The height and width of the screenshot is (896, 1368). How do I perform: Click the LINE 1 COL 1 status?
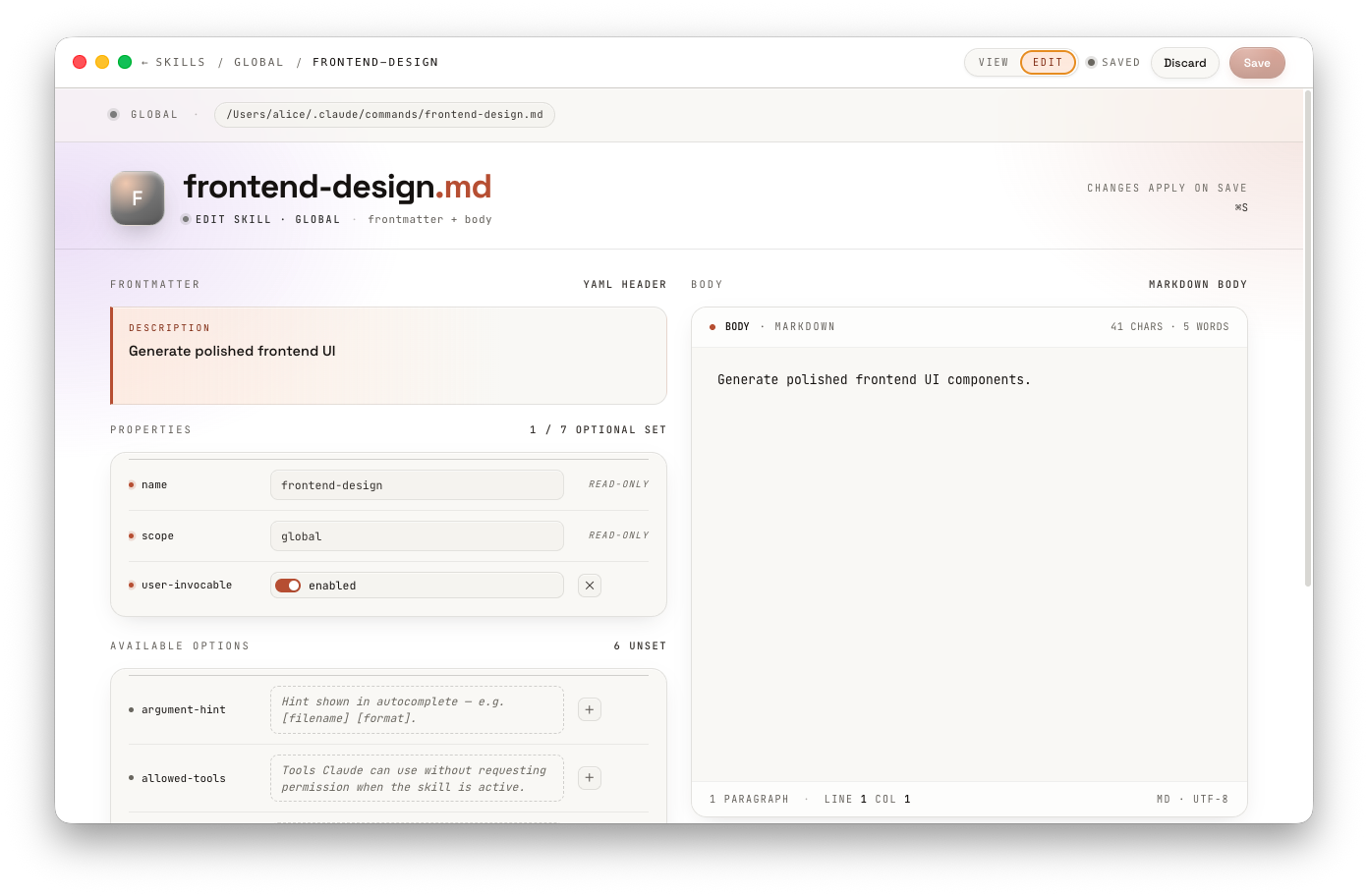pyautogui.click(x=867, y=800)
